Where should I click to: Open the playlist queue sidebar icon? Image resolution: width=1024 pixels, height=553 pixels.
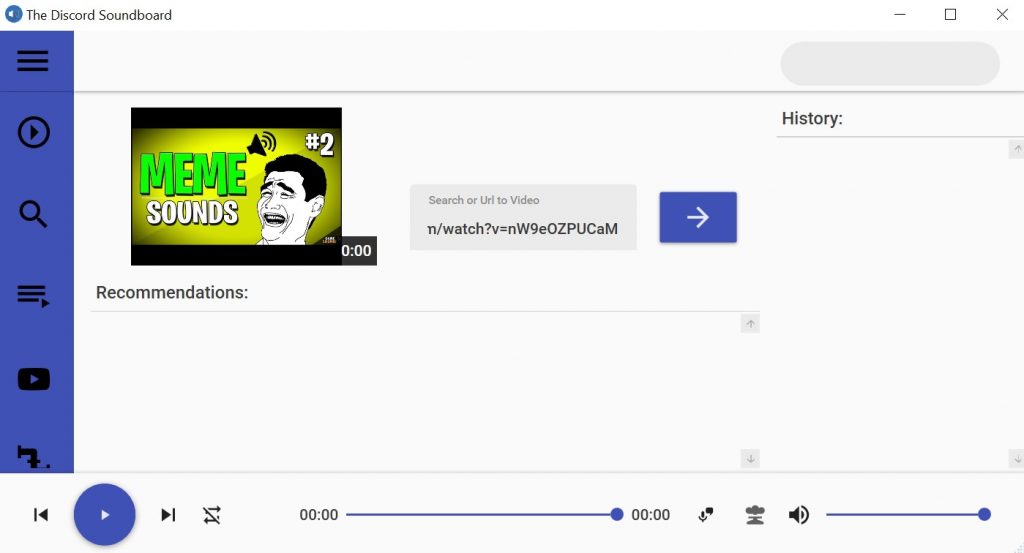(x=33, y=296)
